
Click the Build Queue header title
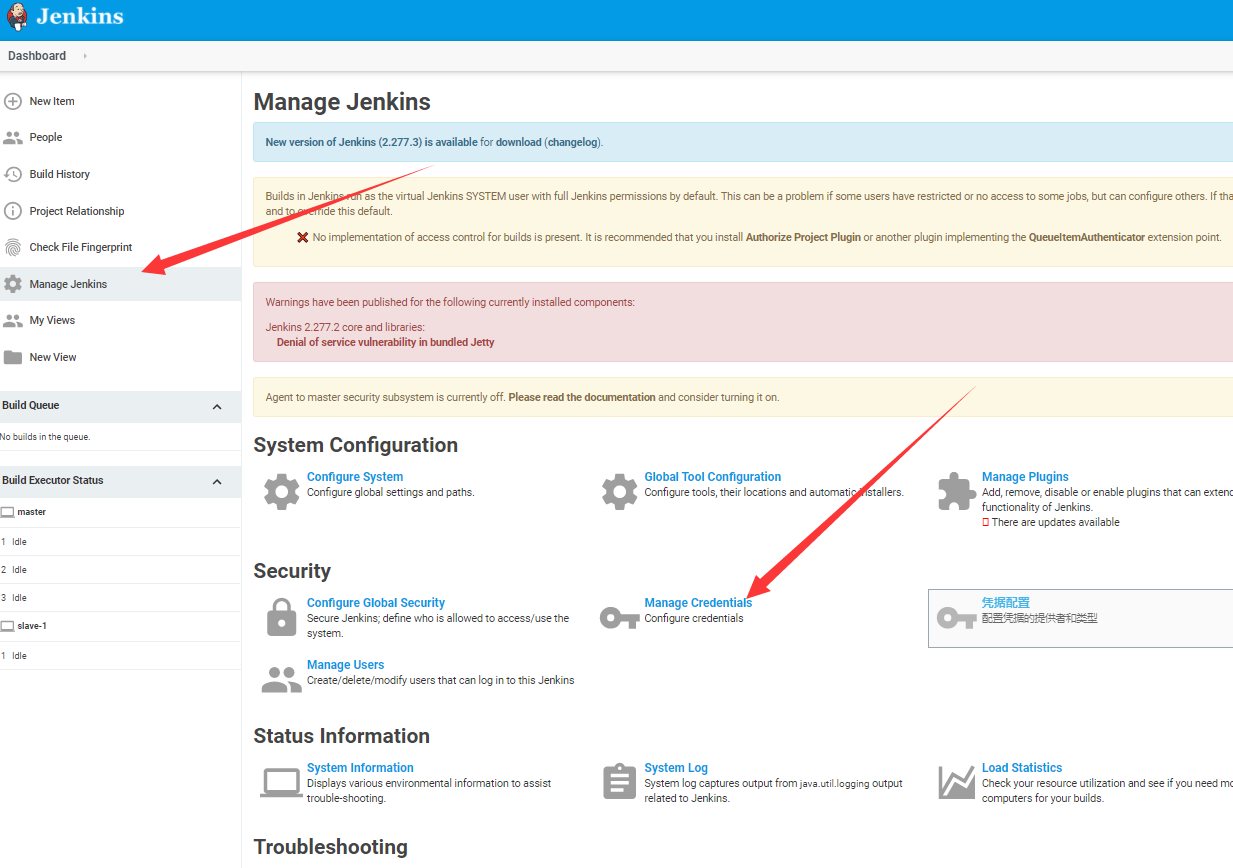[31, 406]
